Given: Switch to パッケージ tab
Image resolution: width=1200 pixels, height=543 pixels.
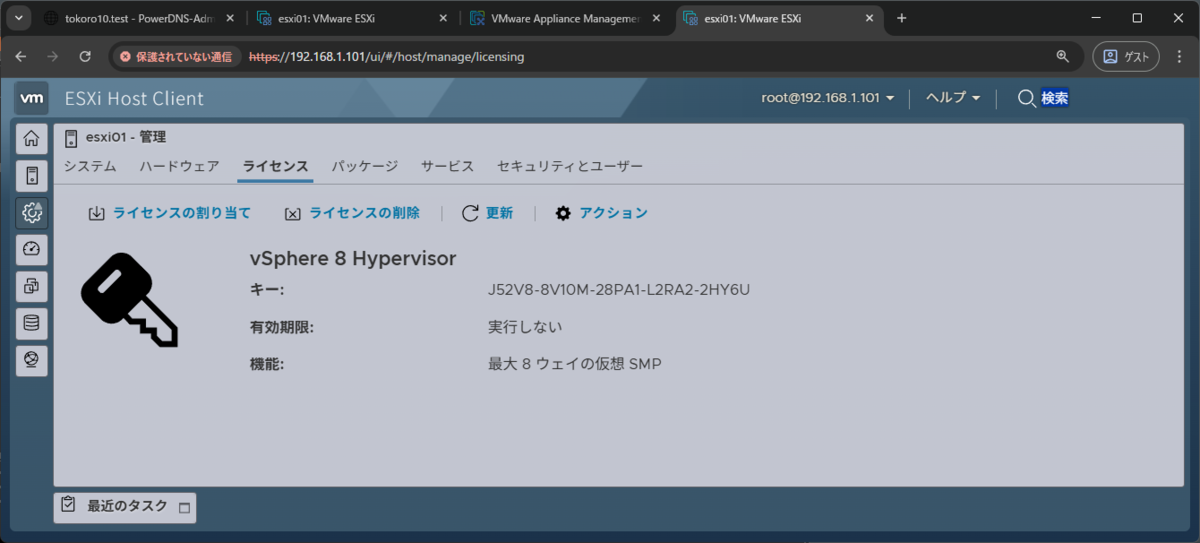Looking at the screenshot, I should tap(365, 166).
